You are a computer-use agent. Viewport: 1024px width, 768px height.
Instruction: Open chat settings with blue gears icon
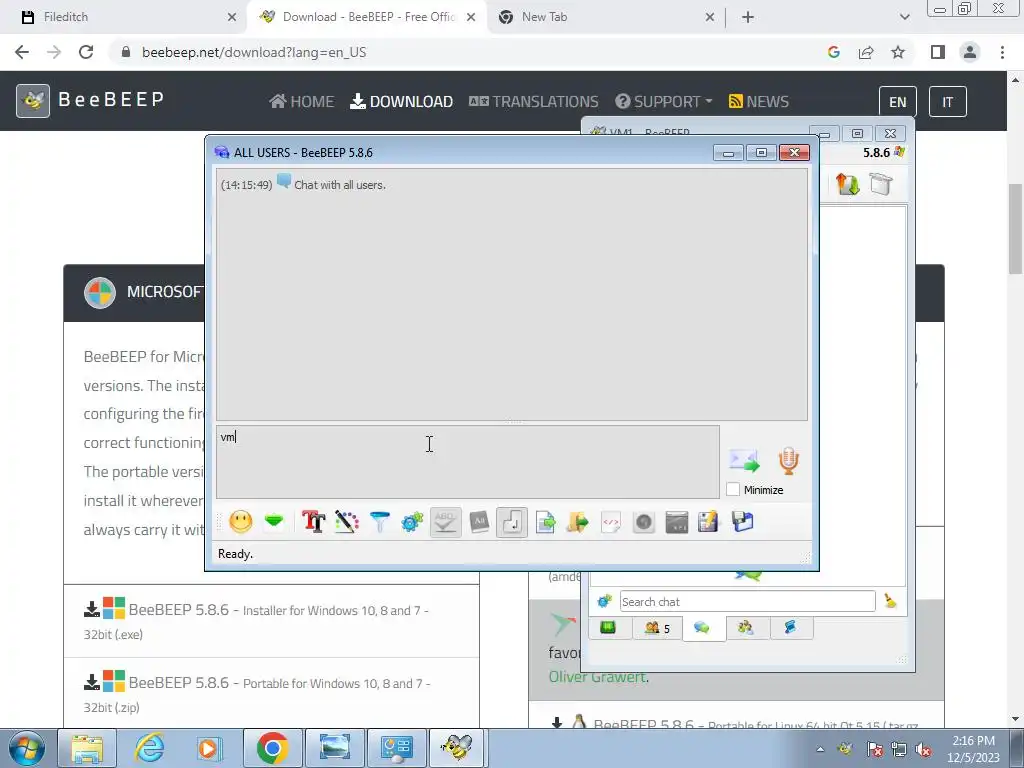point(412,522)
